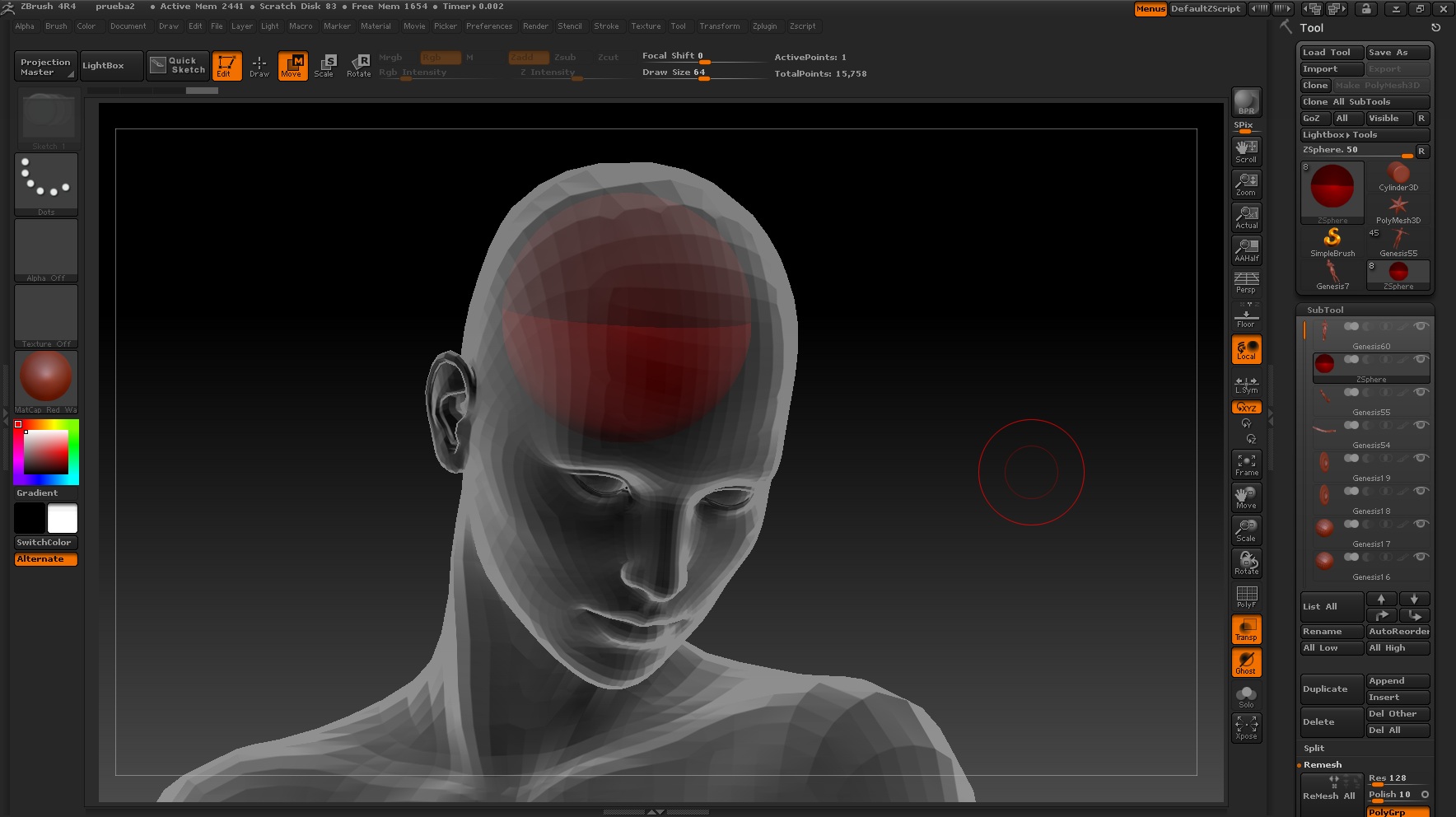Select the Rotate tool in top toolbar
The height and width of the screenshot is (817, 1456).
(x=359, y=65)
